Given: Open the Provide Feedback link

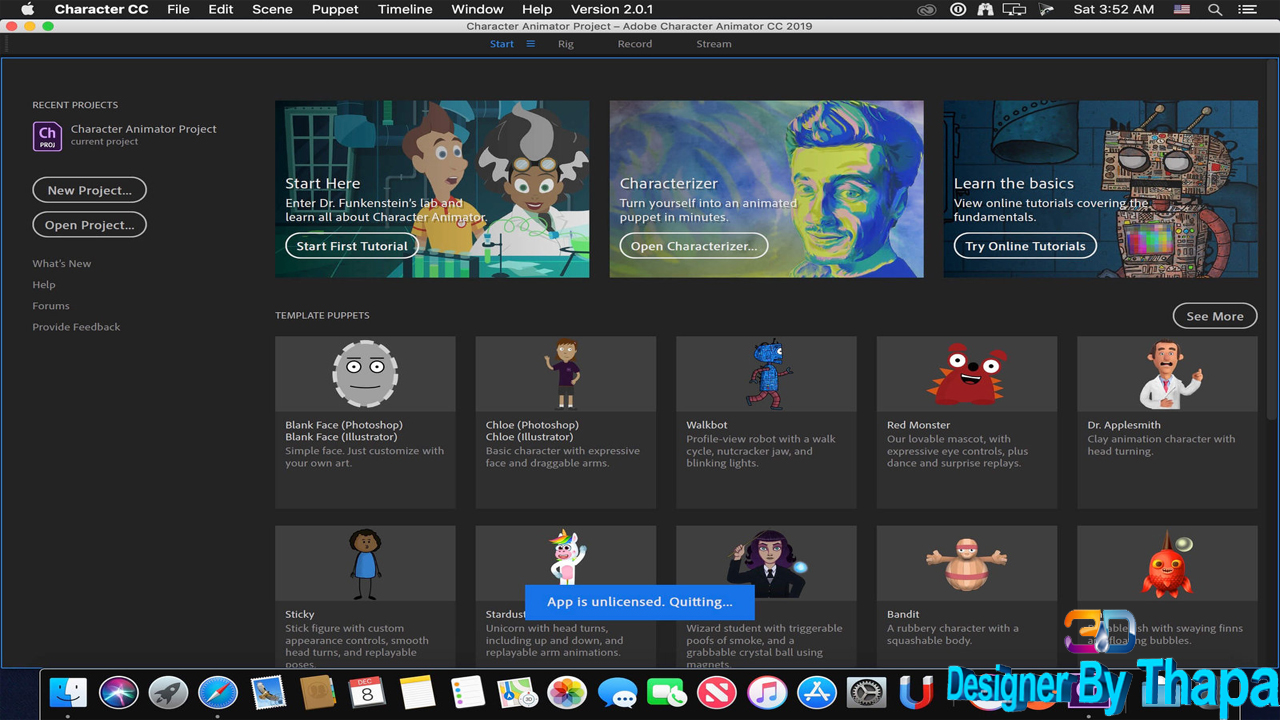Looking at the screenshot, I should 76,327.
